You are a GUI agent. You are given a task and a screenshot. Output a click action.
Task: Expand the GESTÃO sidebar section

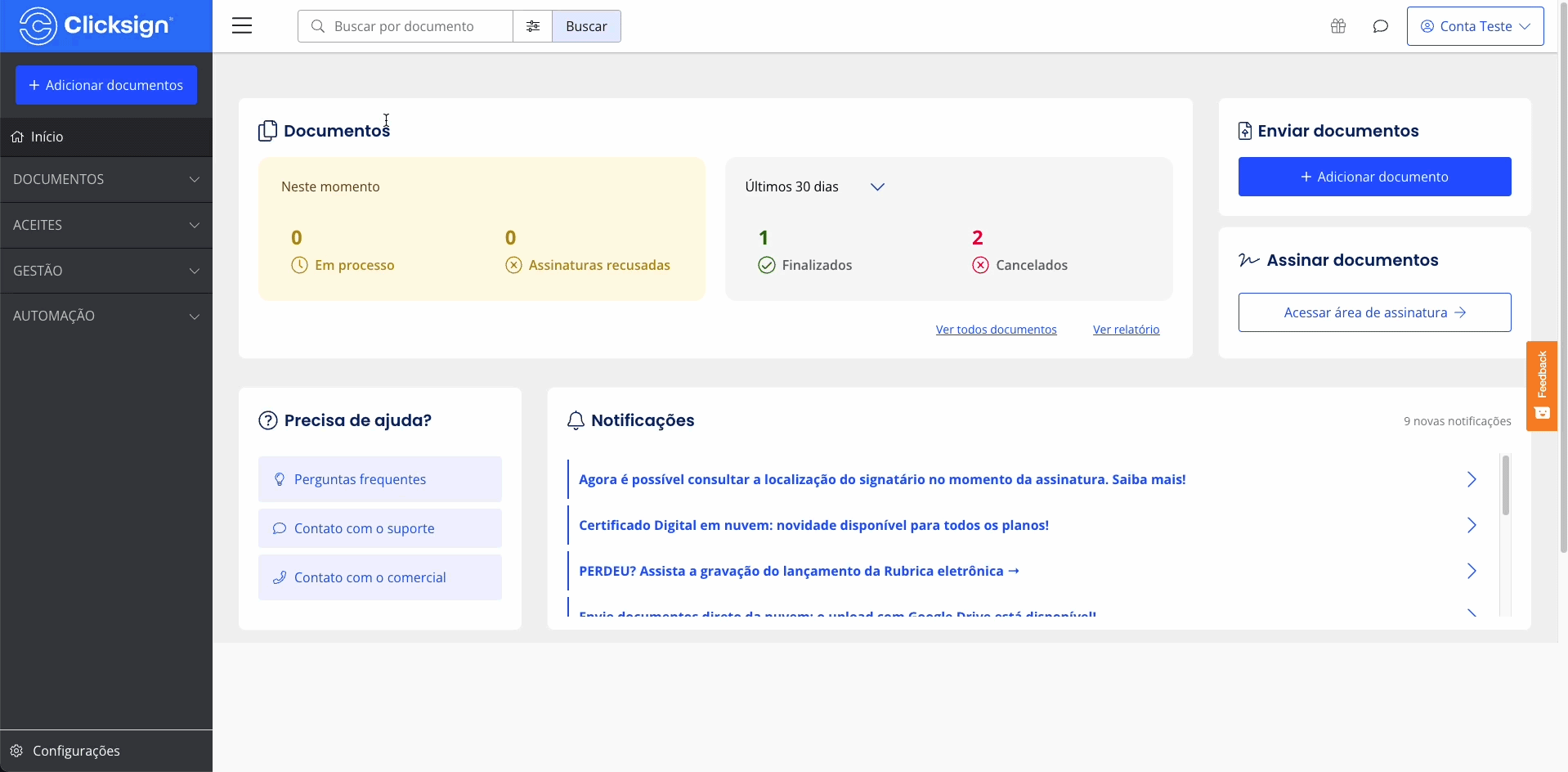point(106,271)
